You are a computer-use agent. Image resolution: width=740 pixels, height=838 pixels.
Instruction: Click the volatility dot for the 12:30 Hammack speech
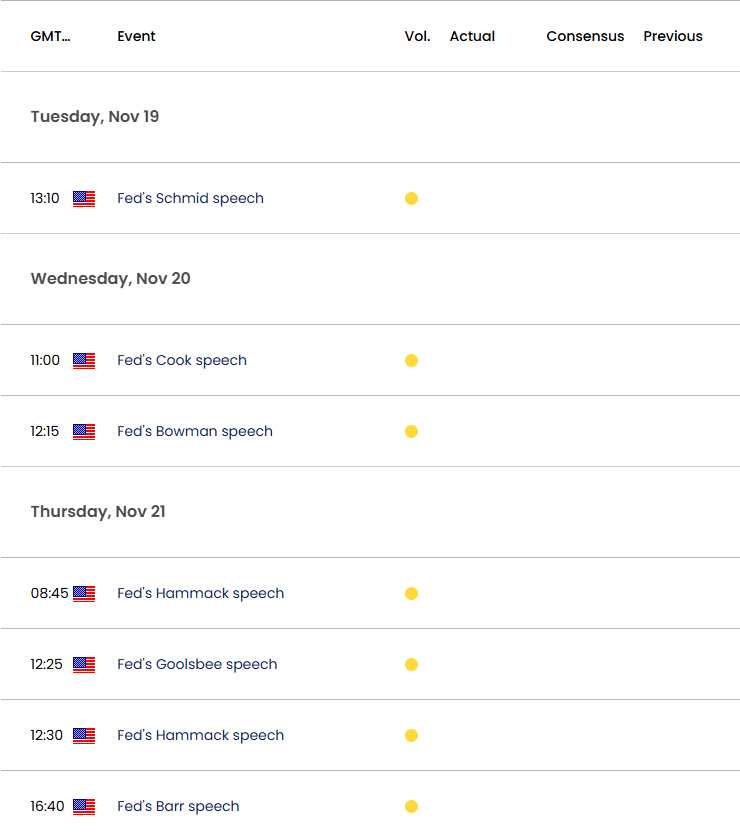411,735
